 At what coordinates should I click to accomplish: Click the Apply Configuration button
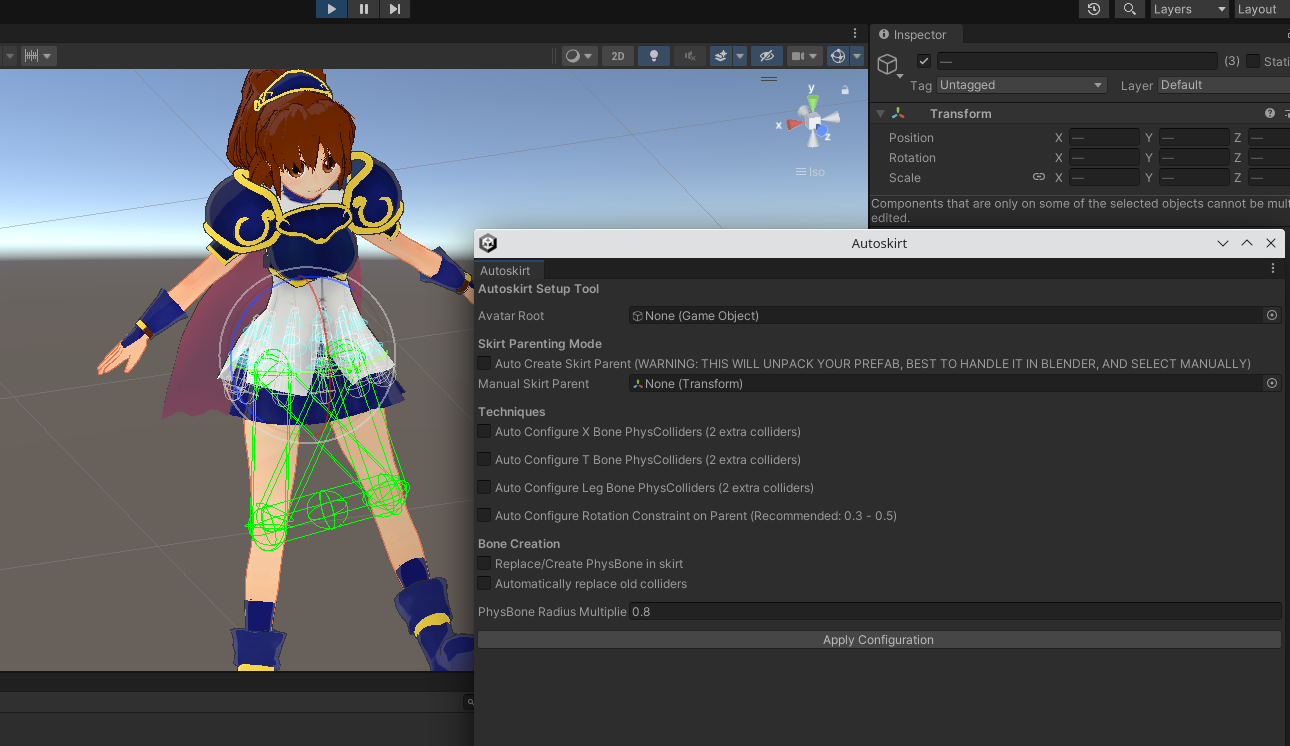coord(879,640)
